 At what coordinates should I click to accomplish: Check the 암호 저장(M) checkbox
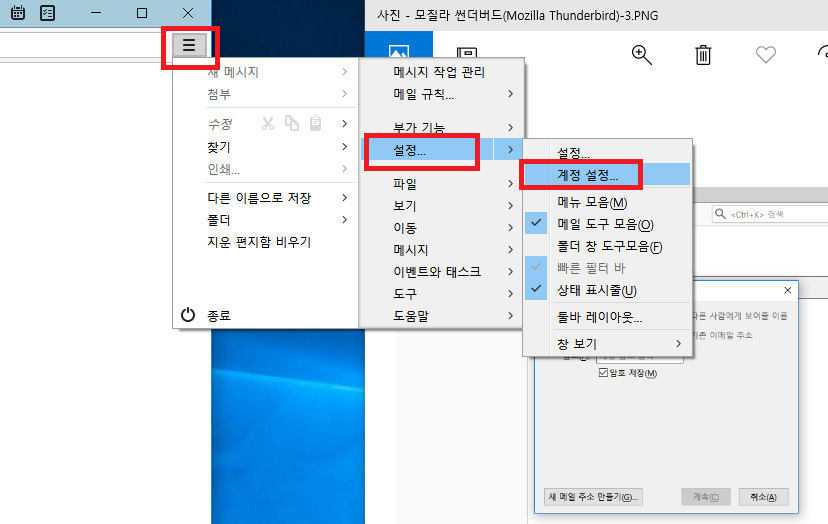[x=603, y=373]
